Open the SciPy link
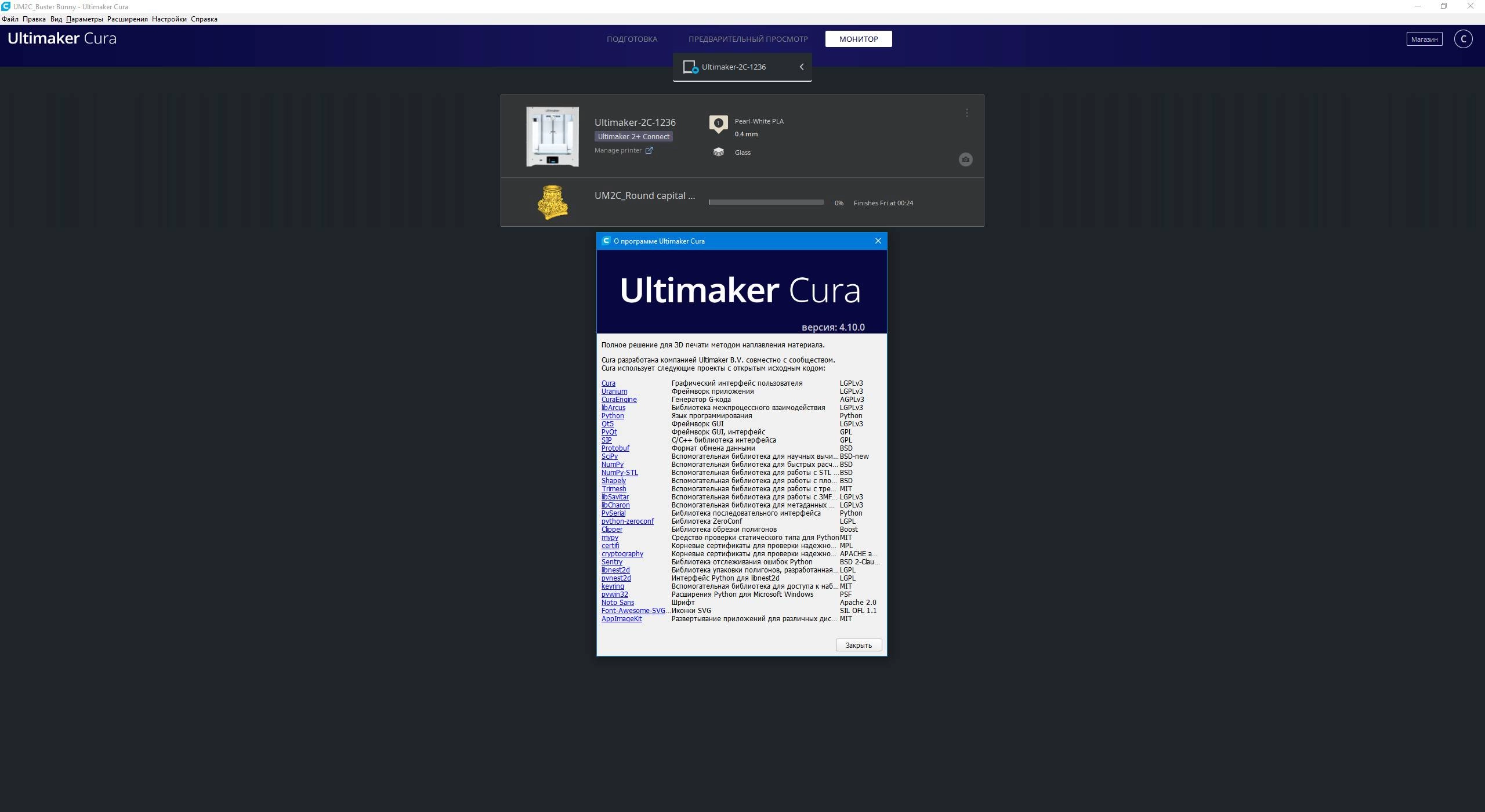 point(609,456)
